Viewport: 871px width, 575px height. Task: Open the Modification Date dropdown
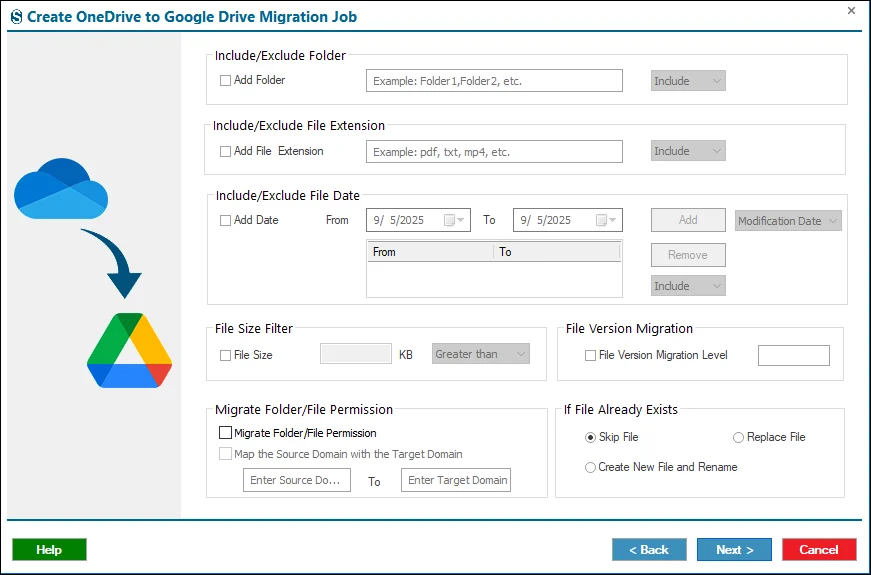pos(788,221)
